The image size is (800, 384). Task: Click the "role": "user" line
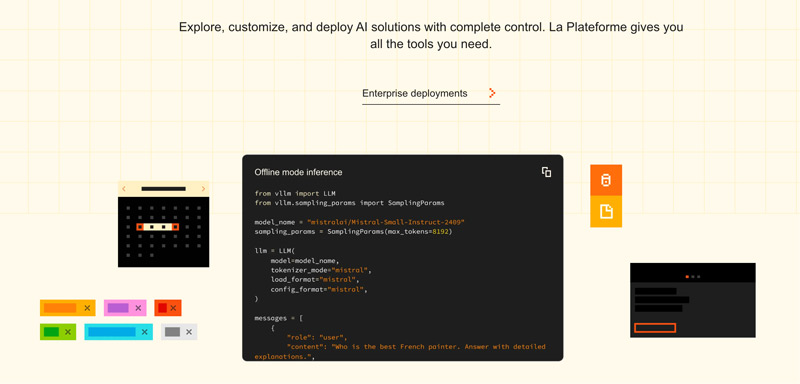(317, 338)
